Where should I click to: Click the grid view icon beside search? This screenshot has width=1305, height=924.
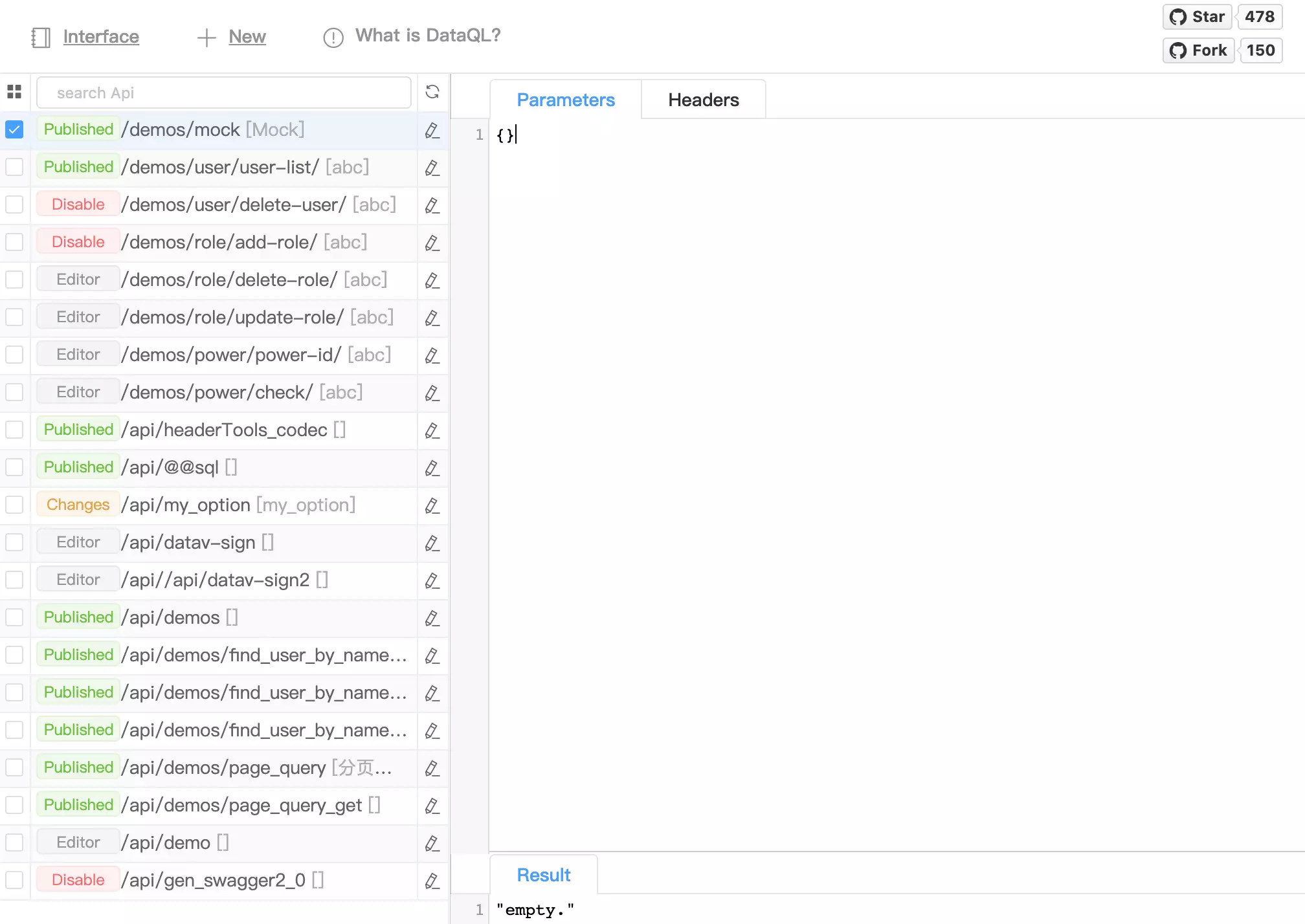point(14,92)
